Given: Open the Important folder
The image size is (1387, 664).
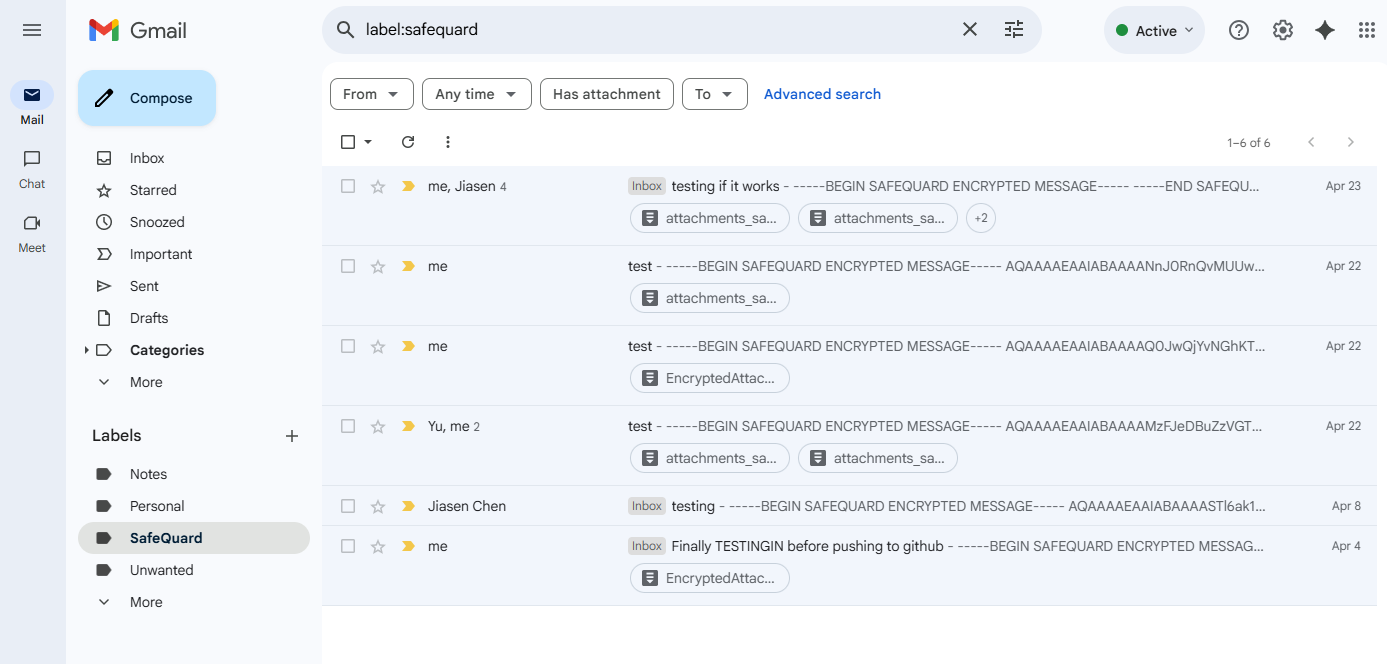Looking at the screenshot, I should (161, 254).
